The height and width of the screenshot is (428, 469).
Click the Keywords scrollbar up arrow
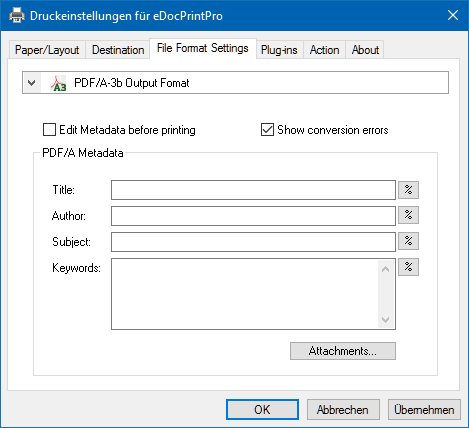(x=386, y=269)
